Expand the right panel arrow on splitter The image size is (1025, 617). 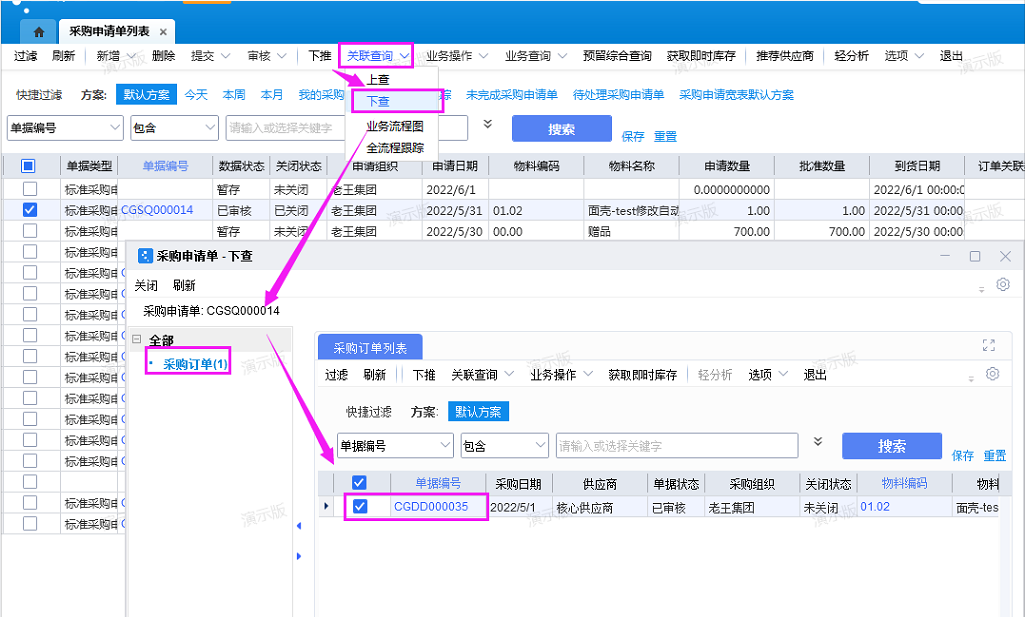[299, 556]
